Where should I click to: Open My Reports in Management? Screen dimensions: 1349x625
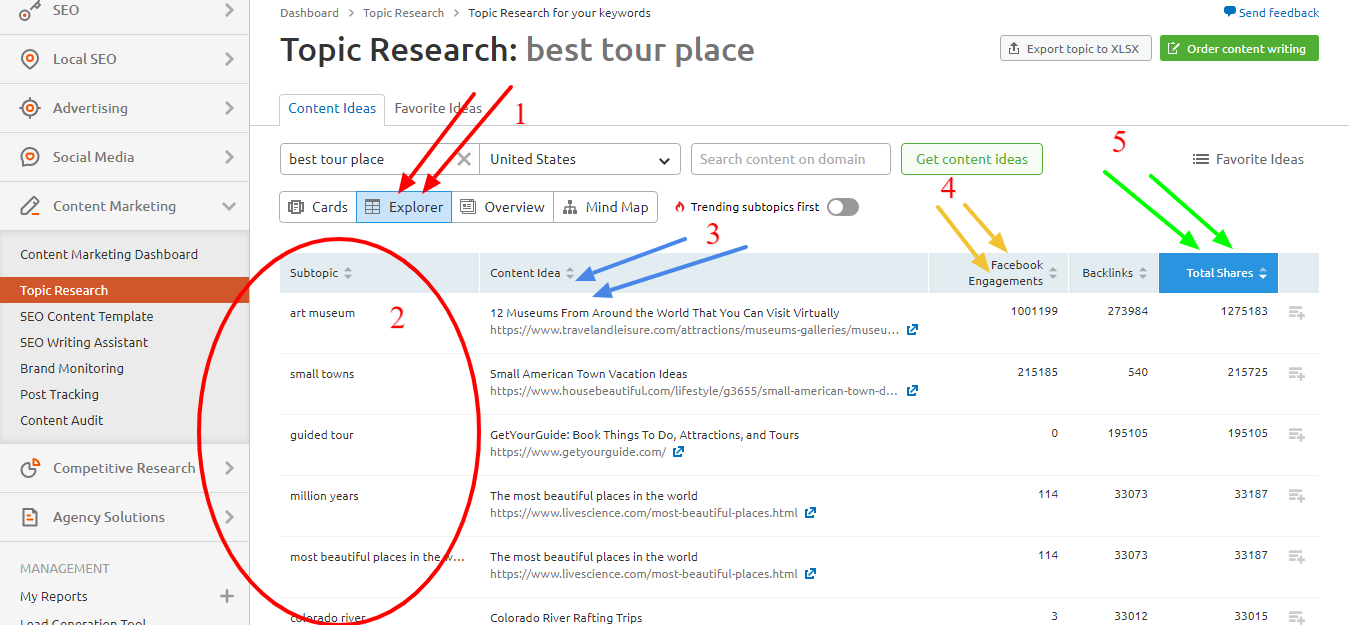tap(54, 596)
